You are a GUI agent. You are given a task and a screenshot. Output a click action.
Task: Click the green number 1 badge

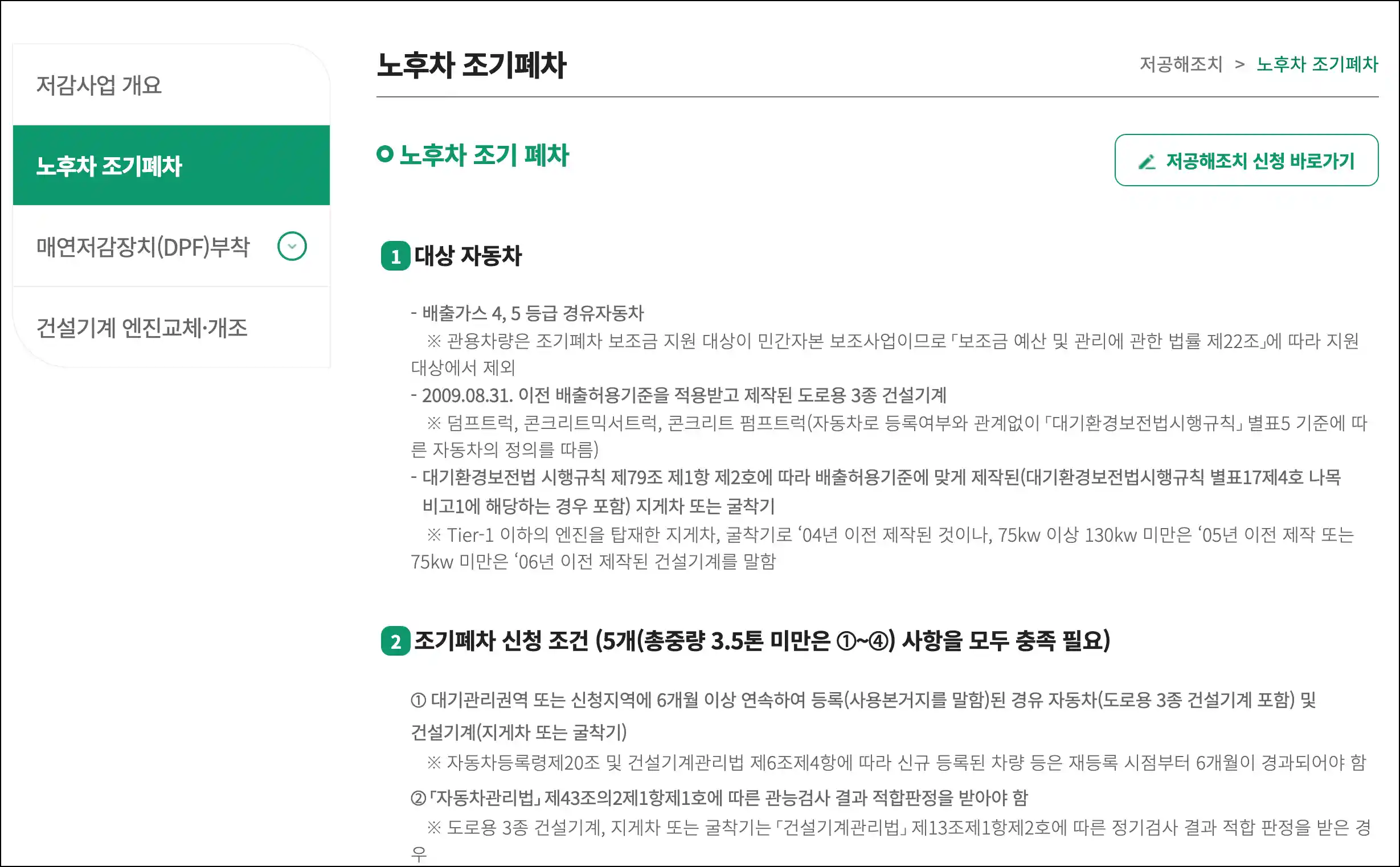click(x=396, y=256)
